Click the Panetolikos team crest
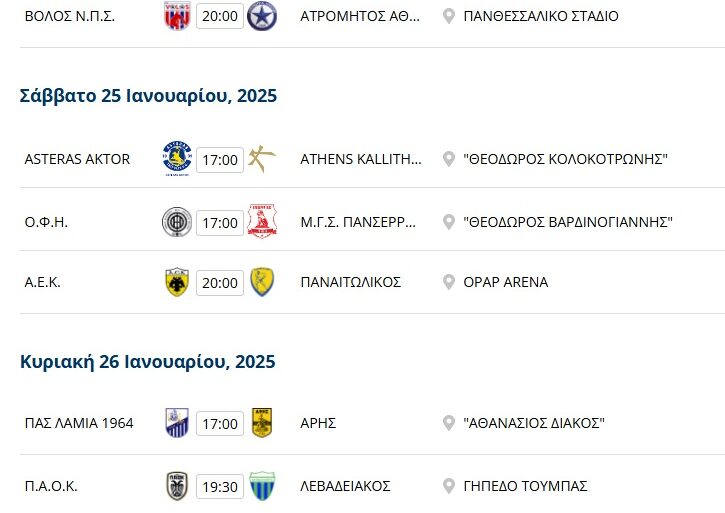The width and height of the screenshot is (725, 513). click(262, 282)
